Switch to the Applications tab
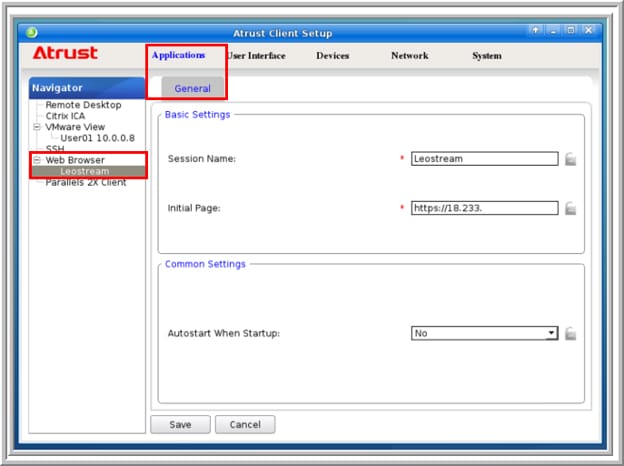 click(178, 55)
